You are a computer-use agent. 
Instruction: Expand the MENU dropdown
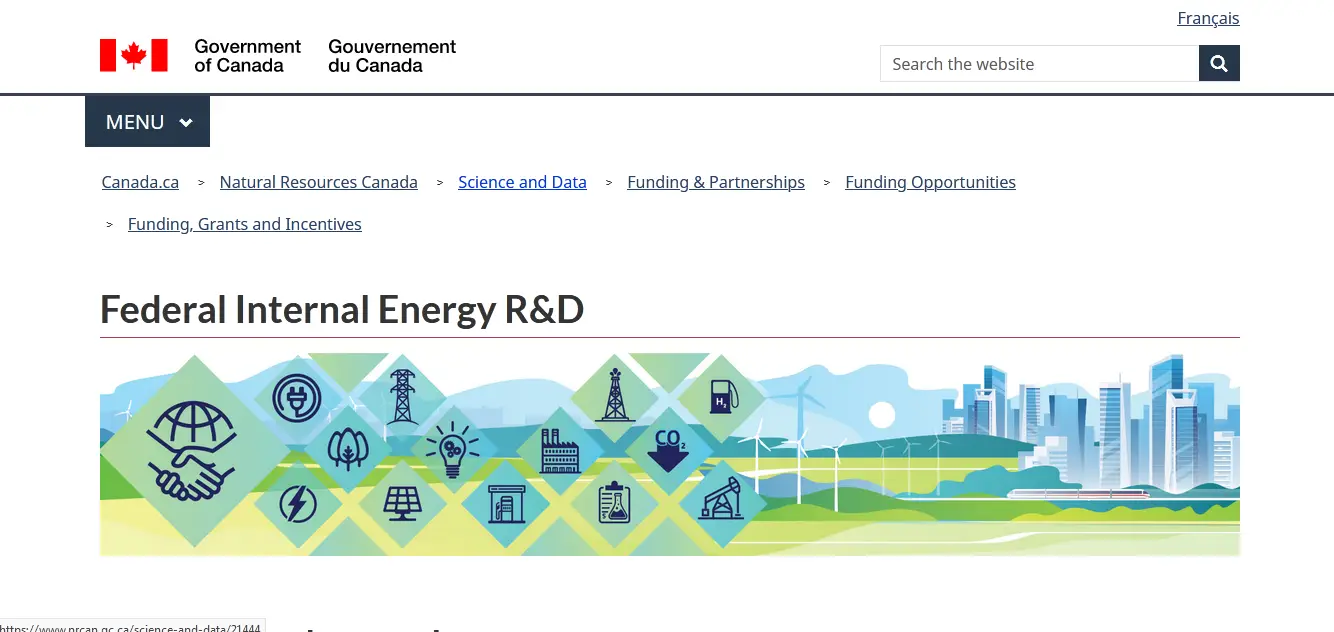[148, 122]
